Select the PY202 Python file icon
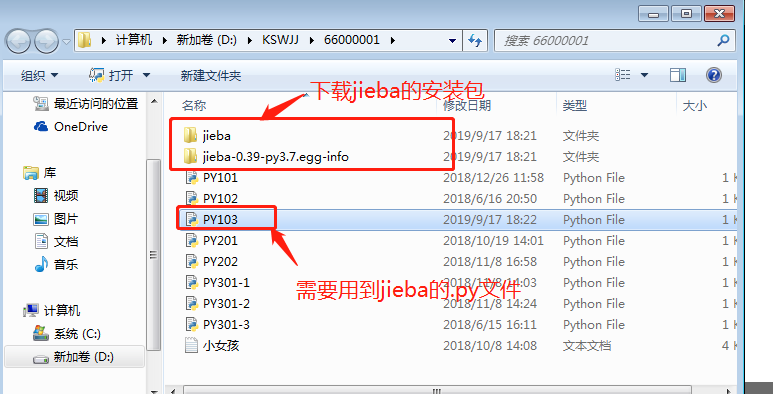The width and height of the screenshot is (773, 394). coord(191,261)
